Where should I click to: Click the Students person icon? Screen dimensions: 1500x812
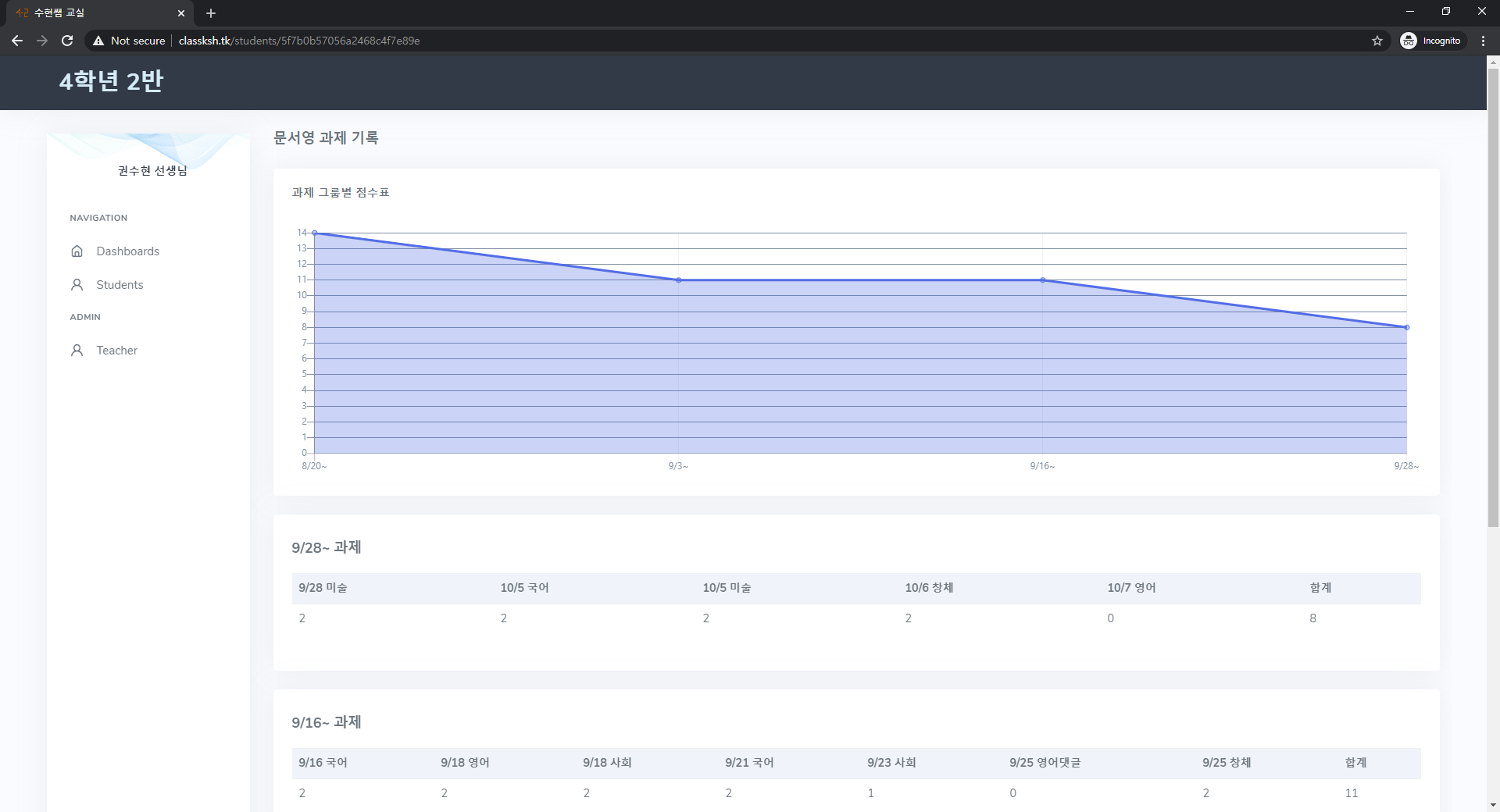coord(77,285)
